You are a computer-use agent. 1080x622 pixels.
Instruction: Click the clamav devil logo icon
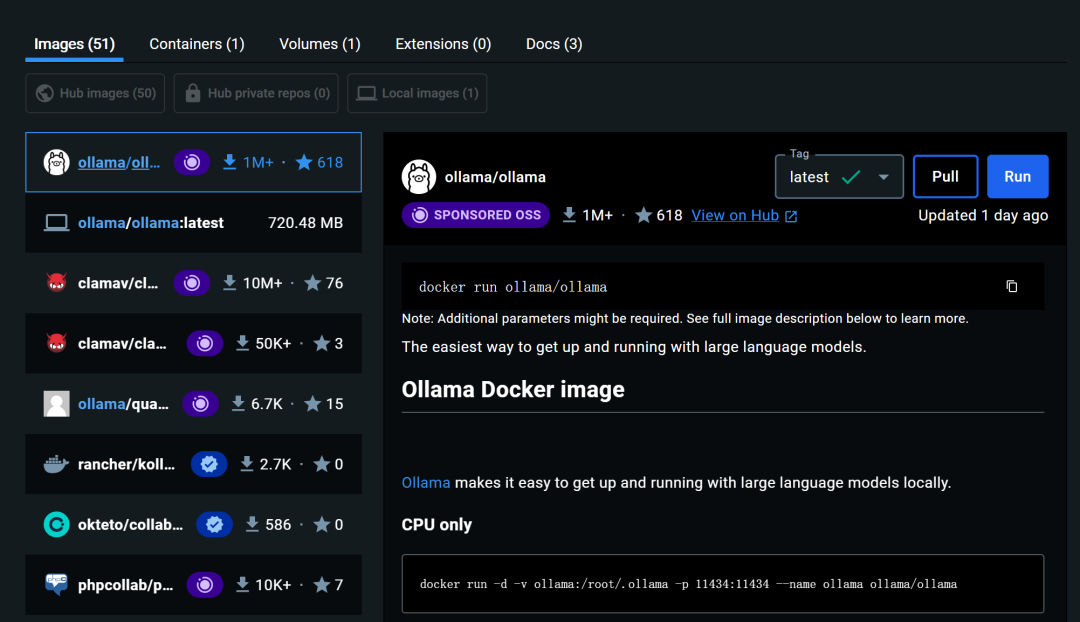click(56, 282)
